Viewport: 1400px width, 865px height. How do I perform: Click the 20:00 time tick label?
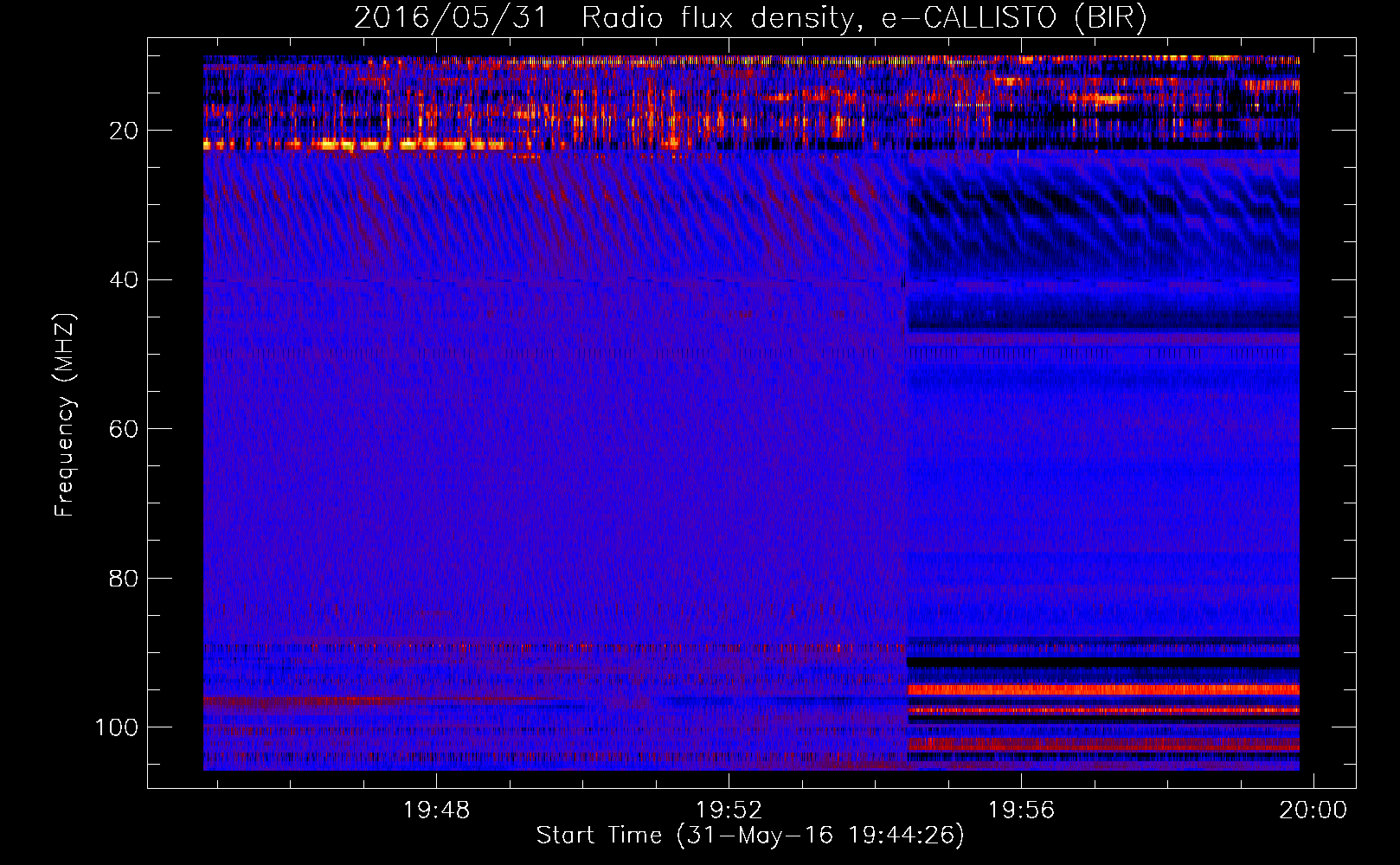coord(1313,810)
